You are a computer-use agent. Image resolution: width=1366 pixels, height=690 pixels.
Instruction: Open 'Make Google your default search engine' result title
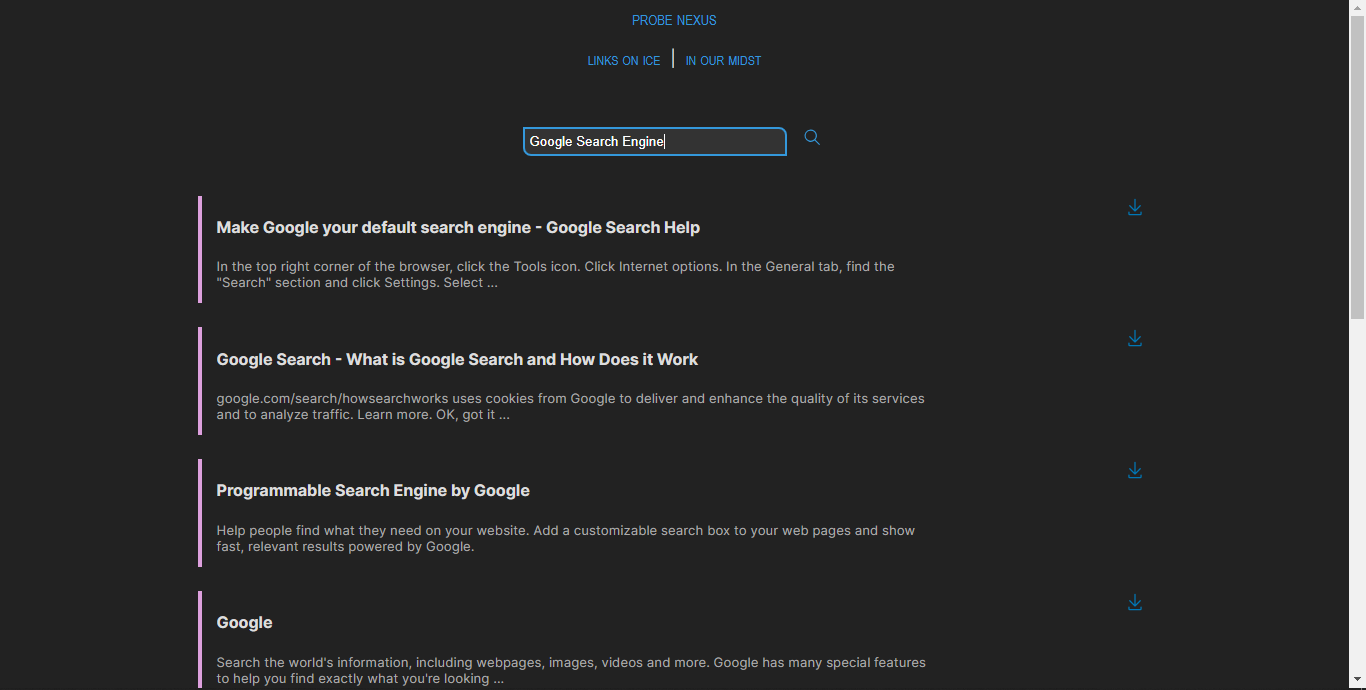pyautogui.click(x=458, y=228)
